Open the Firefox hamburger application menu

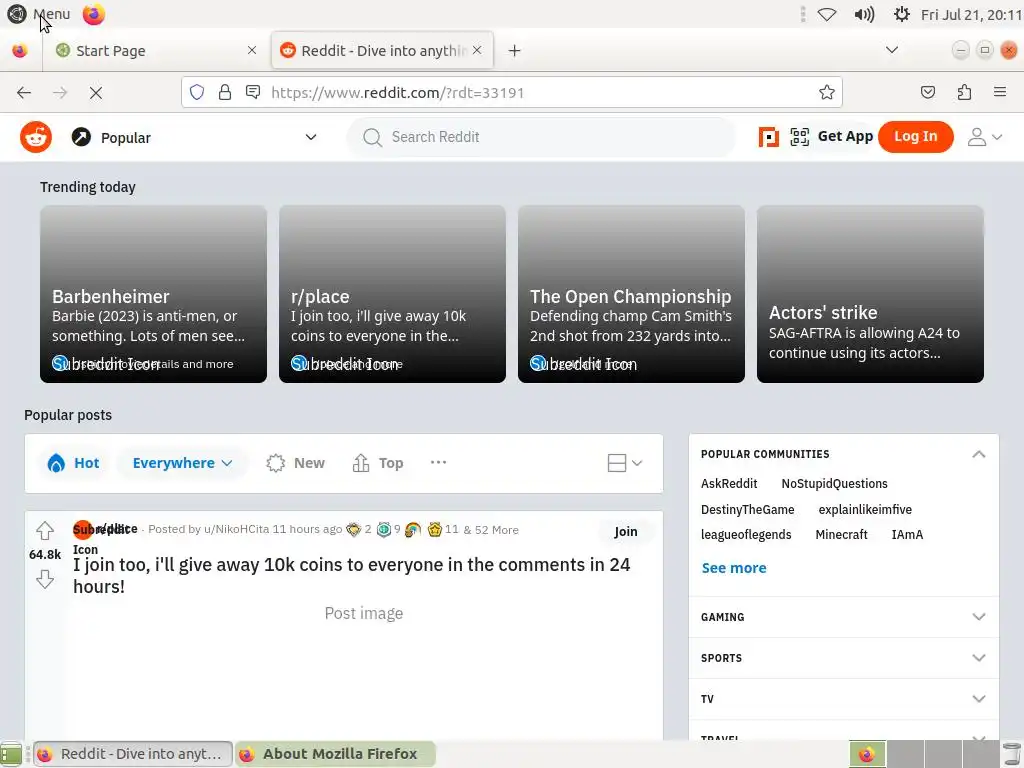[x=999, y=92]
